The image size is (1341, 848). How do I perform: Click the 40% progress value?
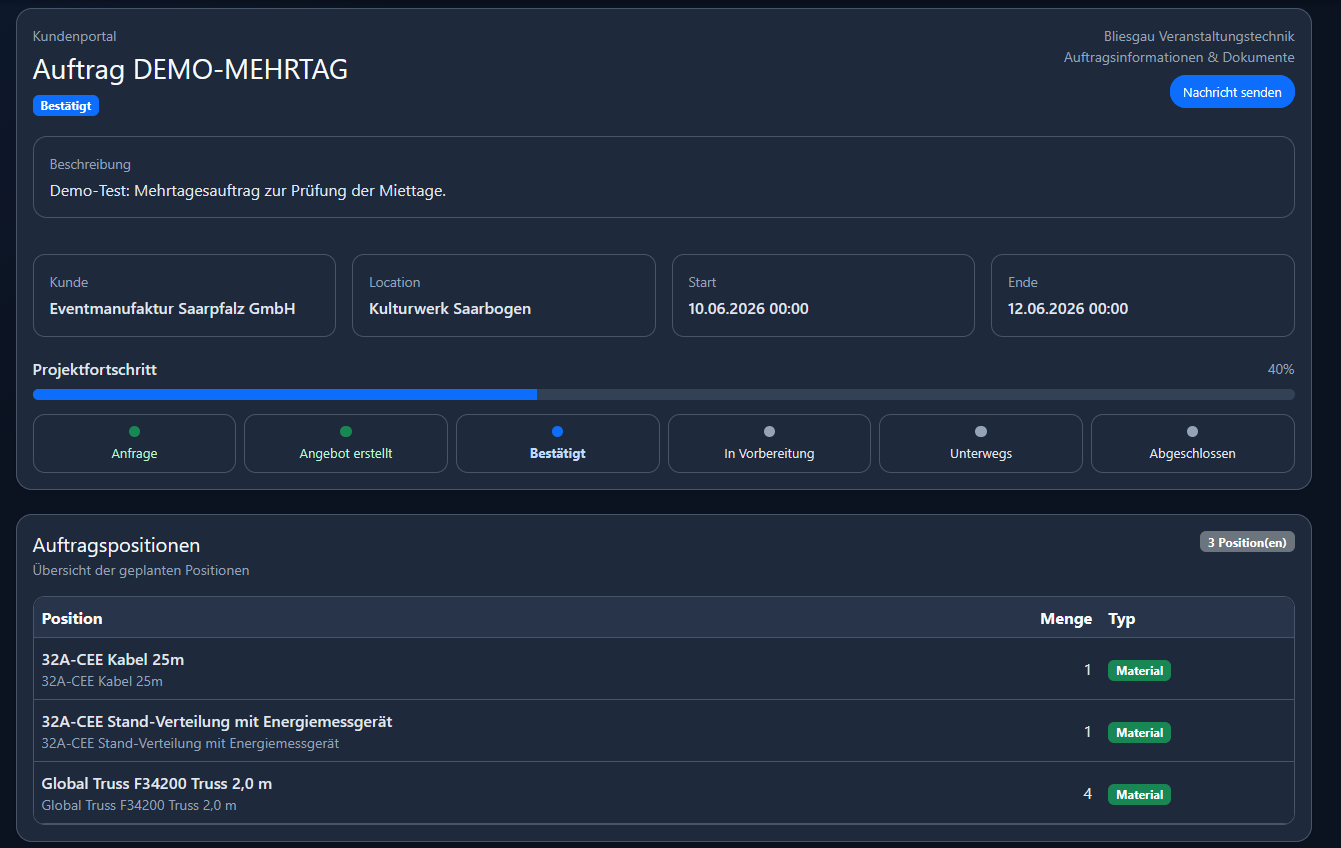coord(1281,370)
